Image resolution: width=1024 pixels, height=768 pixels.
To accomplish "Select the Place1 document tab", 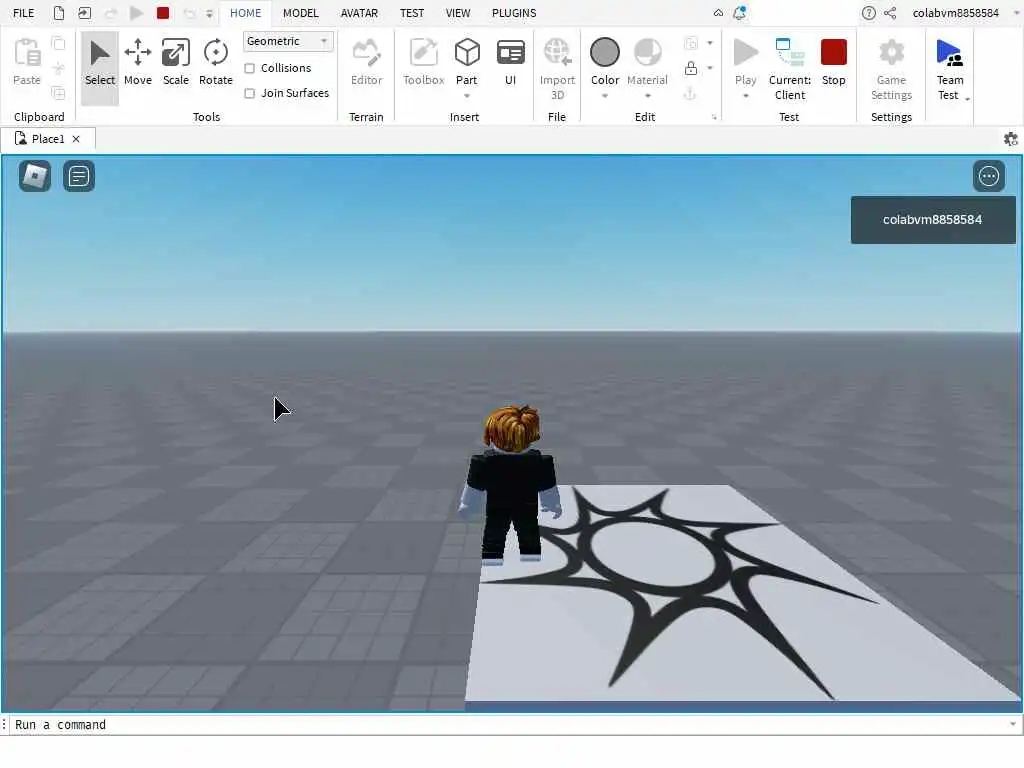I will (48, 139).
